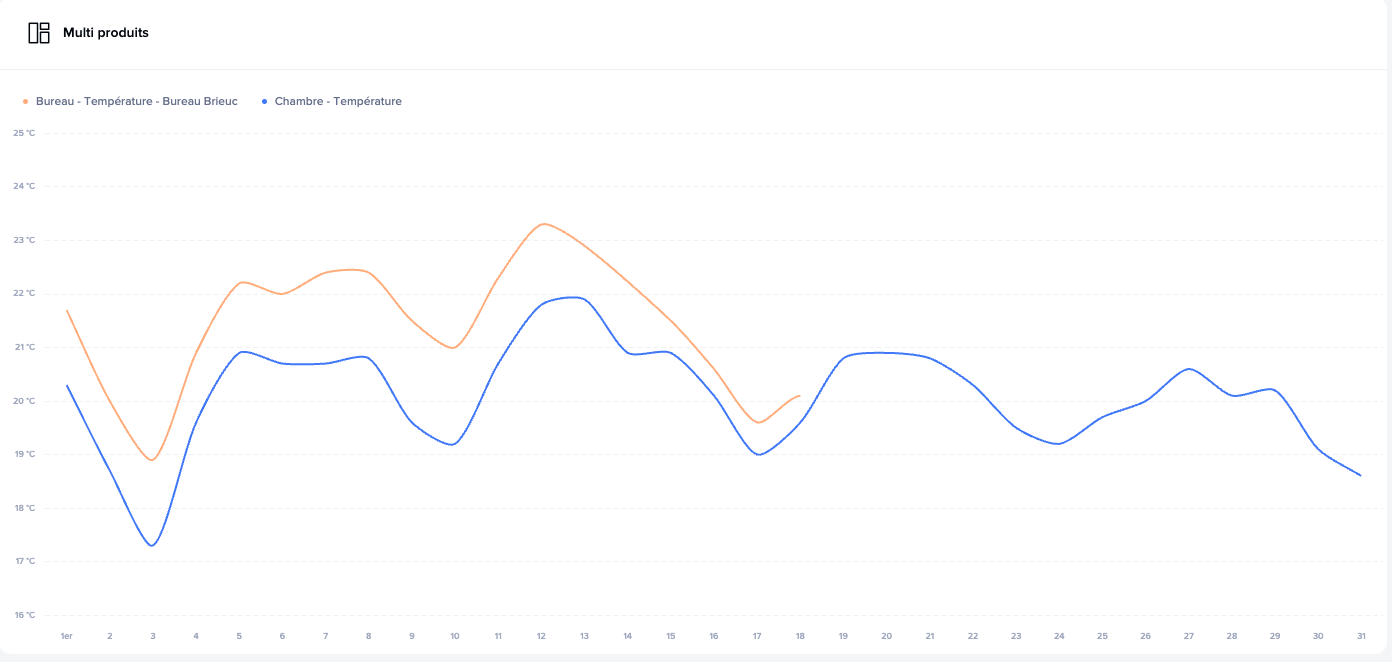The width and height of the screenshot is (1392, 662).
Task: Click the blue curve's endpoint at day 31
Action: (1360, 475)
